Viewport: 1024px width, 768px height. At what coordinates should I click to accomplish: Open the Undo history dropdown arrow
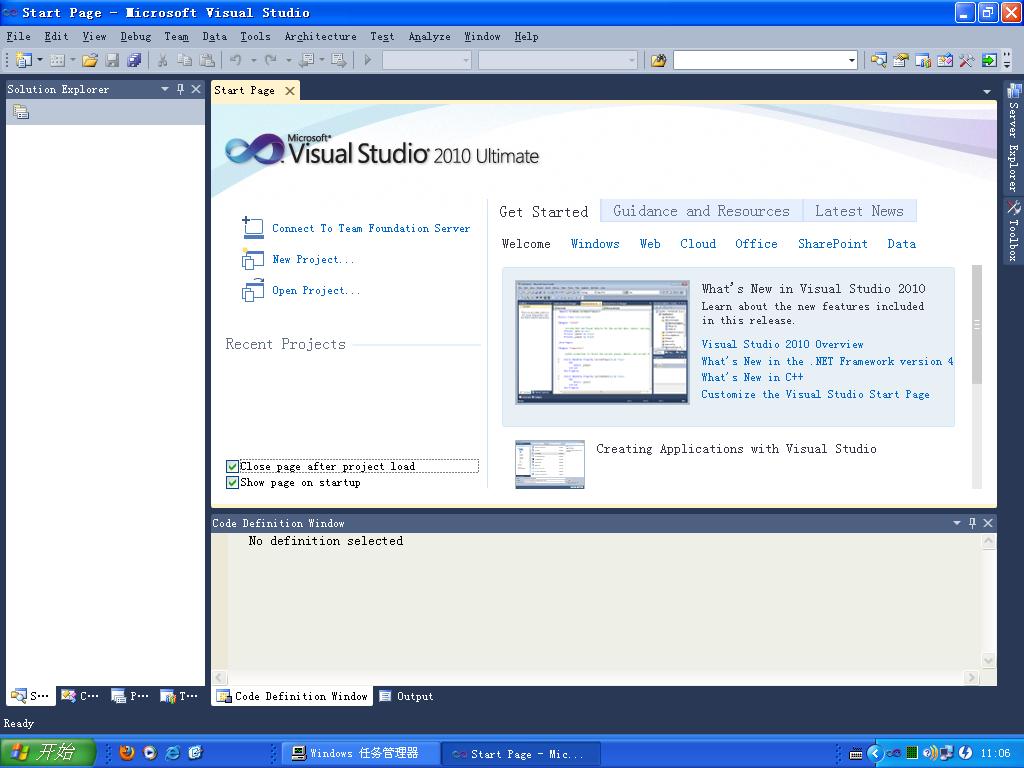[253, 60]
